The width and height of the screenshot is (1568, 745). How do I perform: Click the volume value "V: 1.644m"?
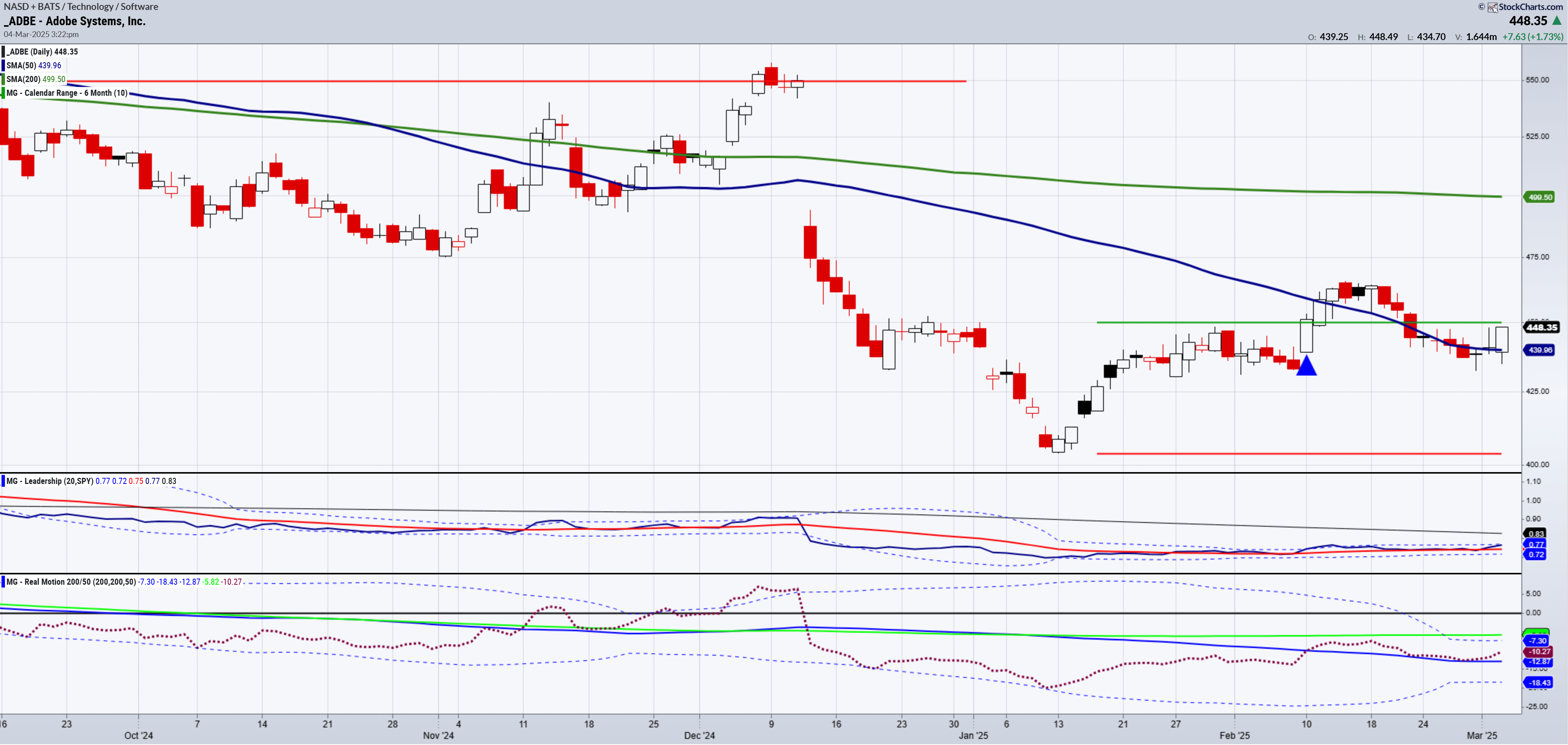[1476, 37]
